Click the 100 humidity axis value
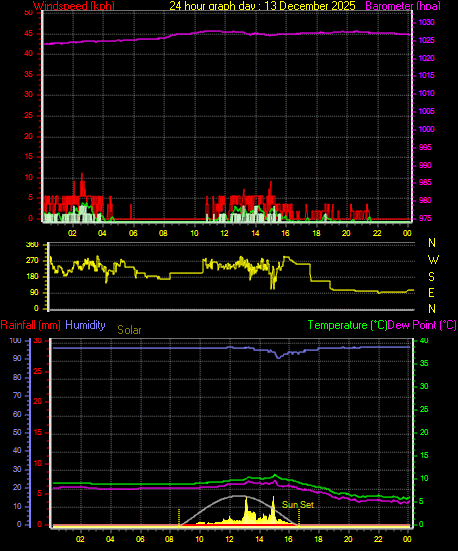 click(15, 341)
